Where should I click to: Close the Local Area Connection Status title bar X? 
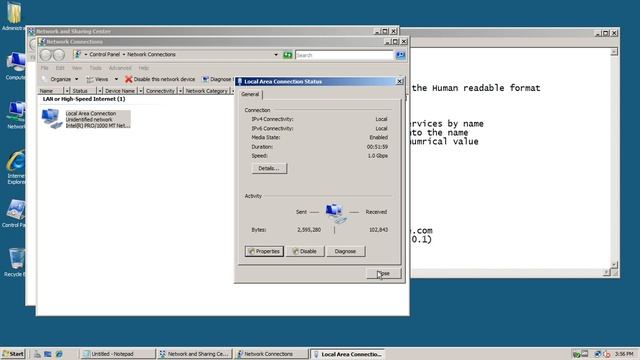click(400, 82)
